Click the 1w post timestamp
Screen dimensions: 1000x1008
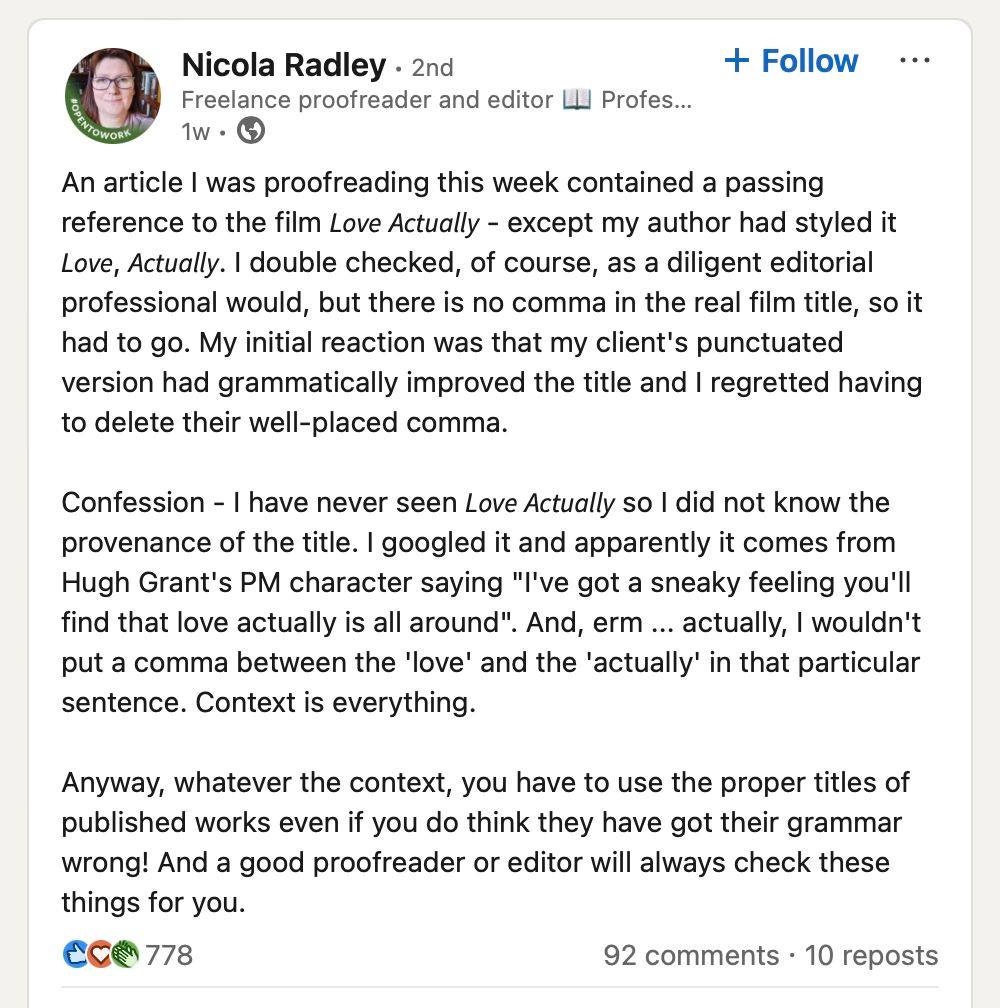click(x=195, y=132)
